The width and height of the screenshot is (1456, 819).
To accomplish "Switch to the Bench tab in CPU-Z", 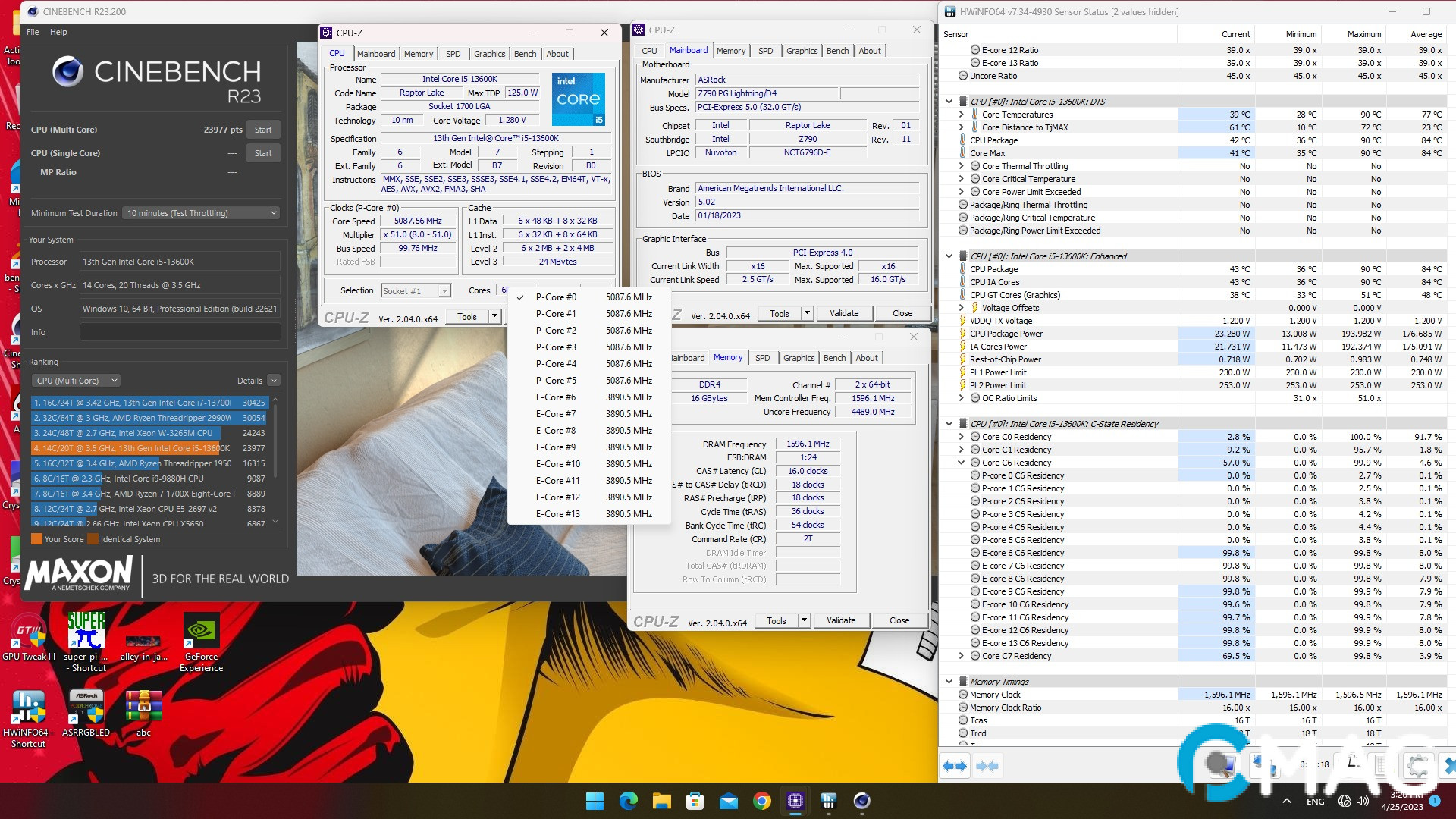I will click(525, 54).
